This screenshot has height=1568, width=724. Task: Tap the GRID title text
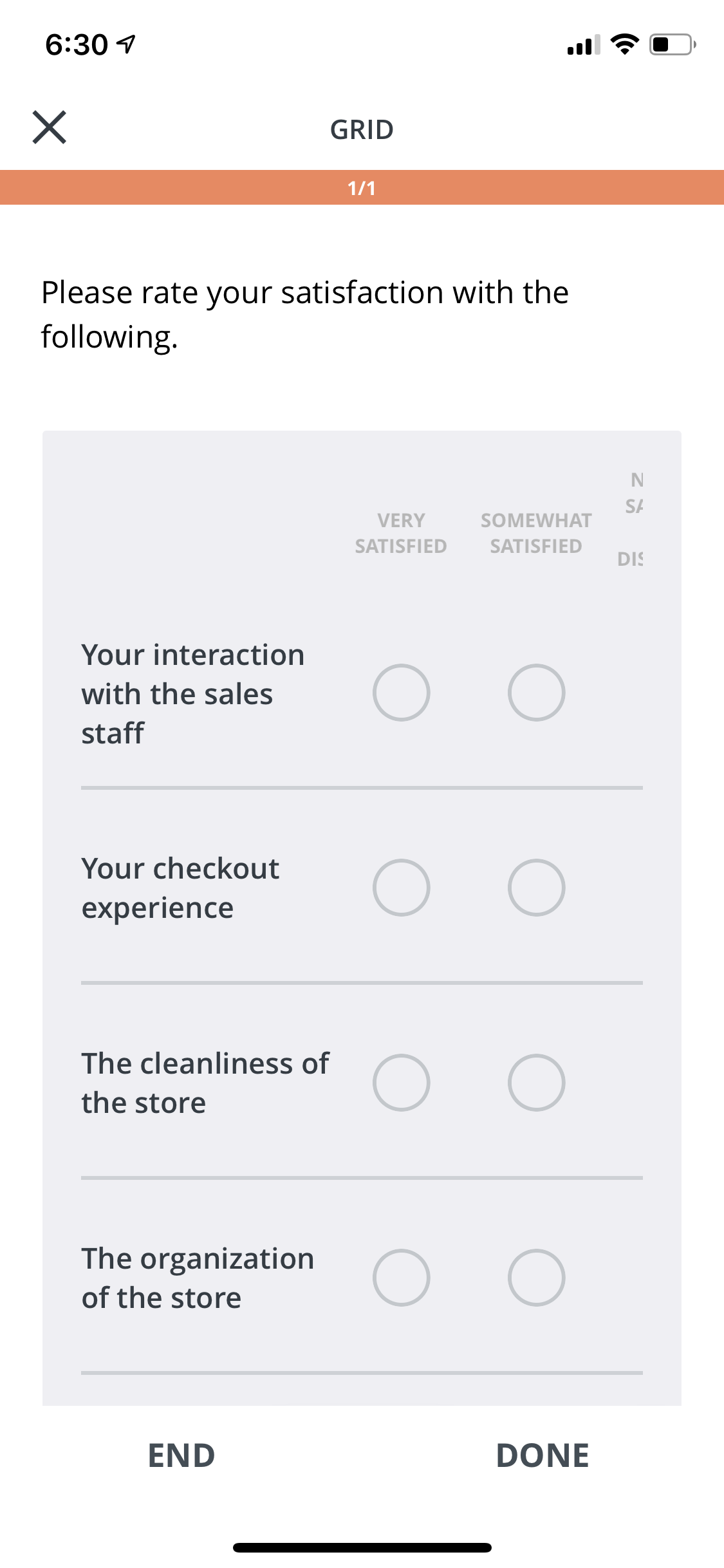click(362, 130)
